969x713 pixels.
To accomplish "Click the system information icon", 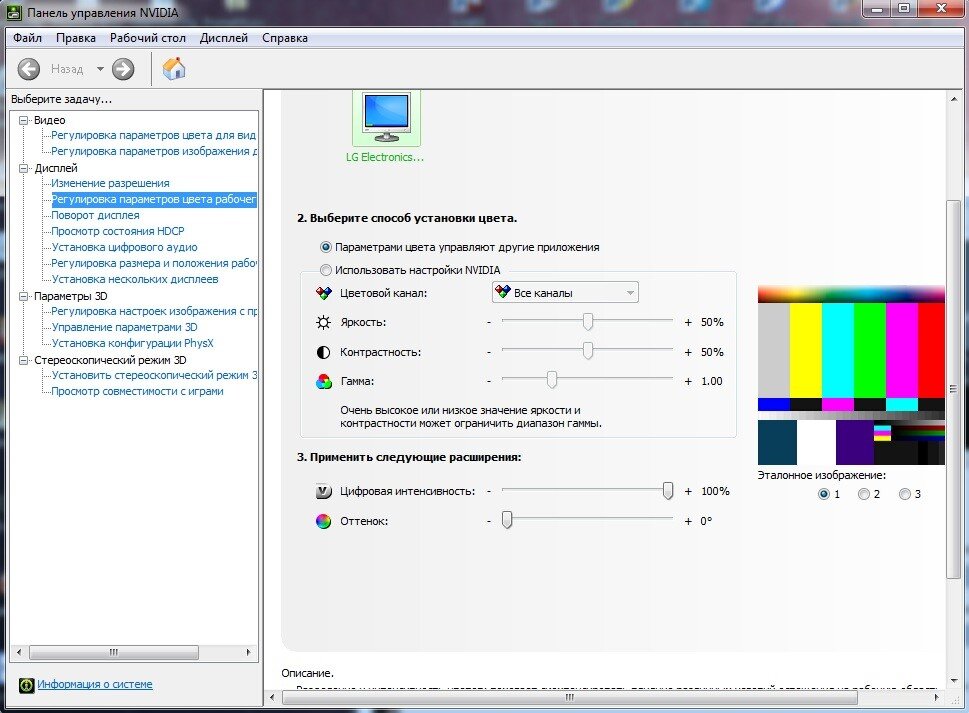I will click(26, 685).
